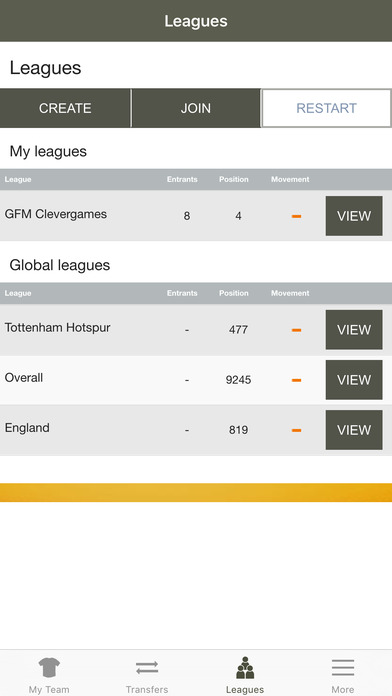View the GFM Clevergames league
Viewport: 392px width, 696px height.
point(354,216)
